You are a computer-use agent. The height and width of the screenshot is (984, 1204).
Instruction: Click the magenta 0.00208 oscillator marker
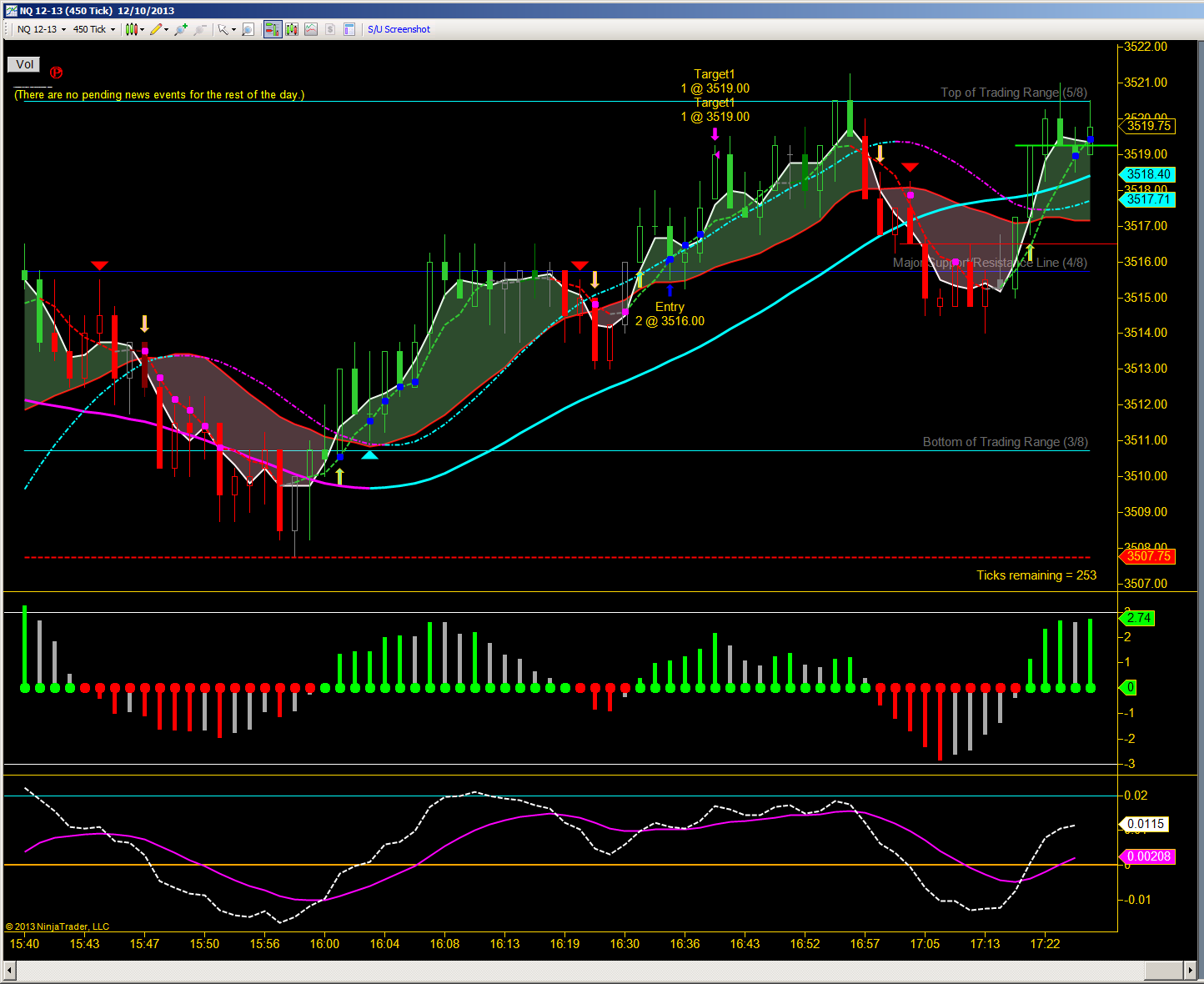1146,856
